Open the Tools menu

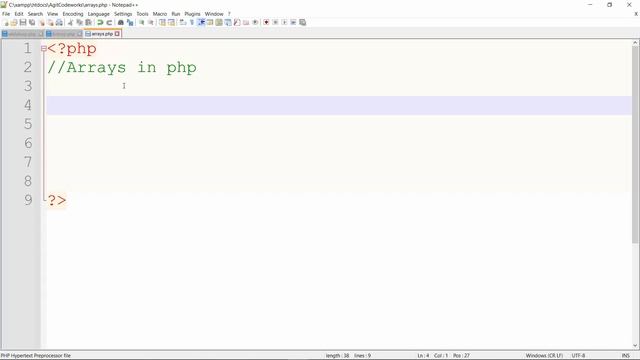142,14
